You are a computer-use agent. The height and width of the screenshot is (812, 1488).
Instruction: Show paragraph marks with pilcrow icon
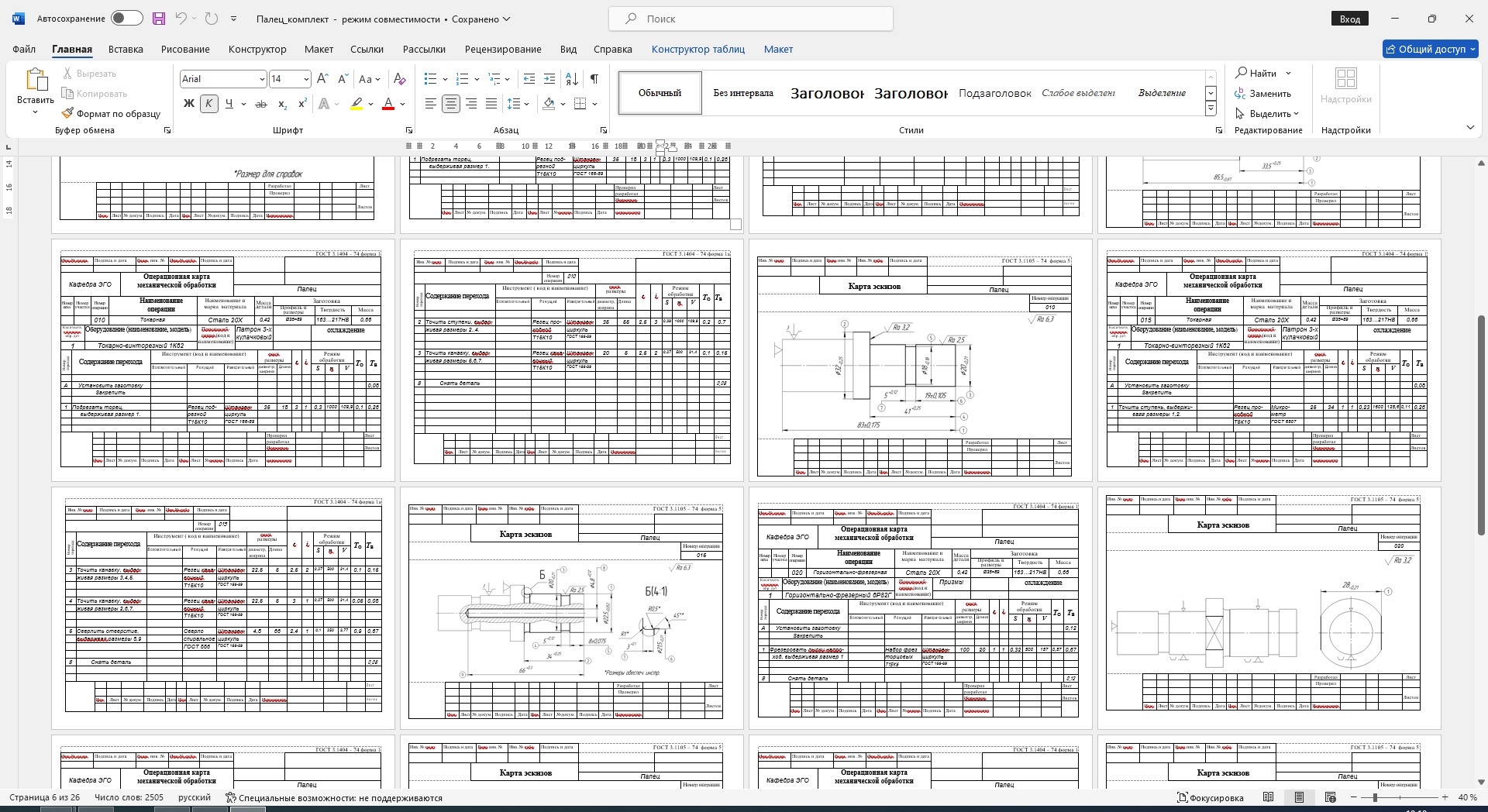tap(594, 79)
